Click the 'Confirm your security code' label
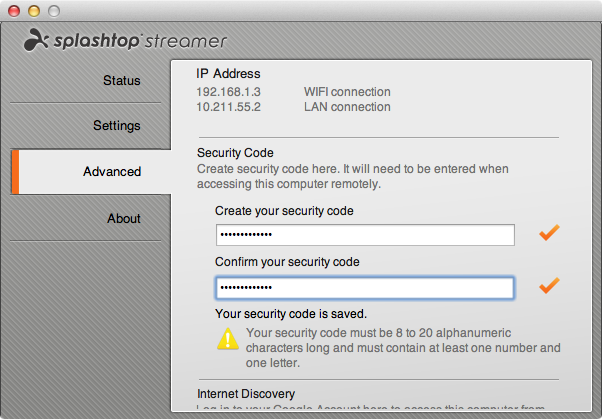This screenshot has width=602, height=419. click(x=287, y=262)
